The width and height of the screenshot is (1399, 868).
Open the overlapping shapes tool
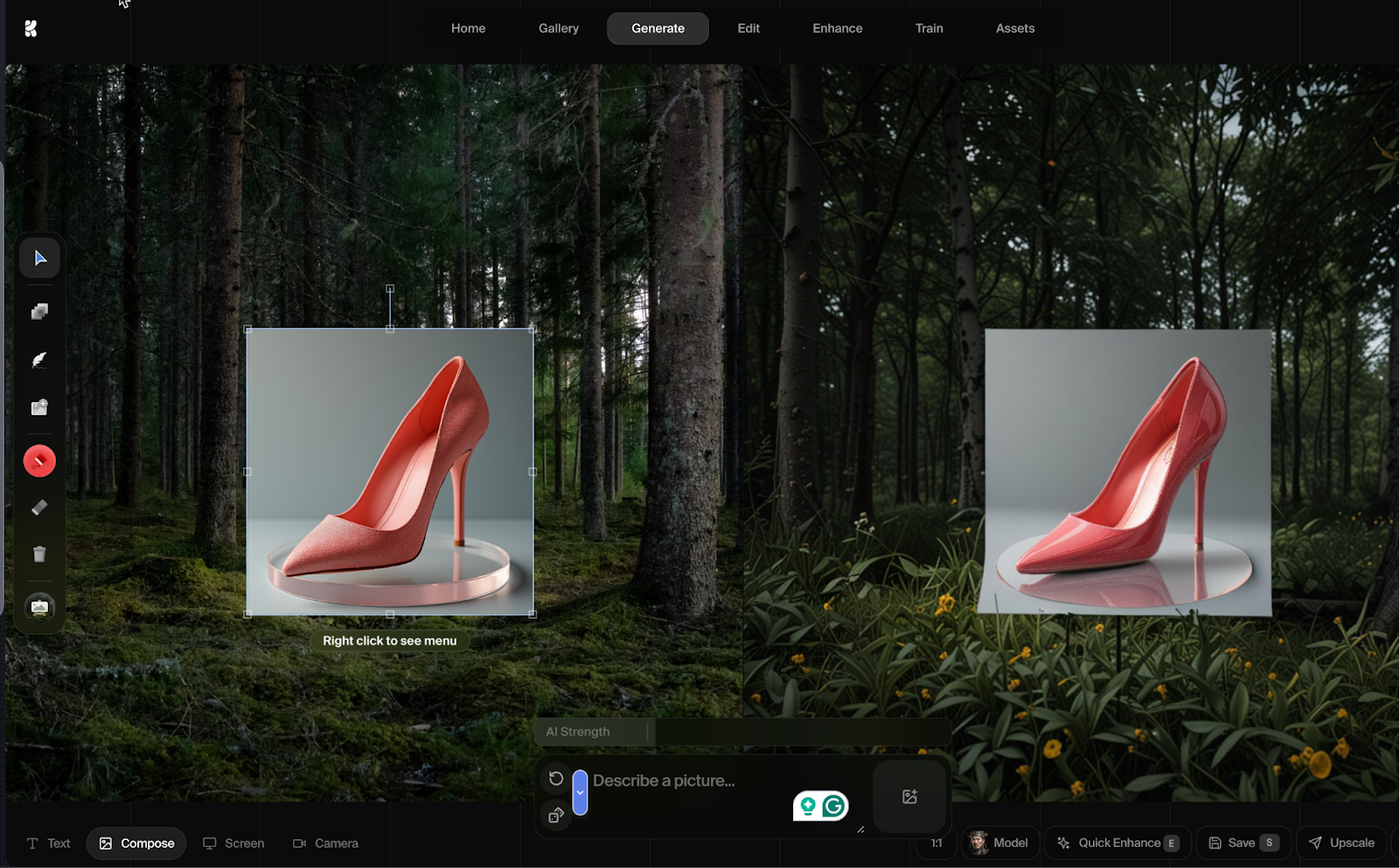click(39, 312)
